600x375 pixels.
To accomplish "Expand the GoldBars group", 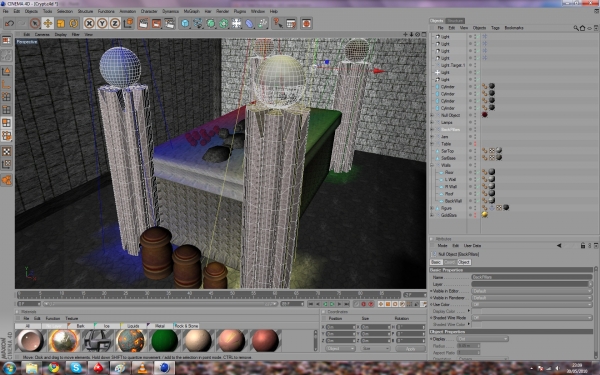I will coord(432,215).
